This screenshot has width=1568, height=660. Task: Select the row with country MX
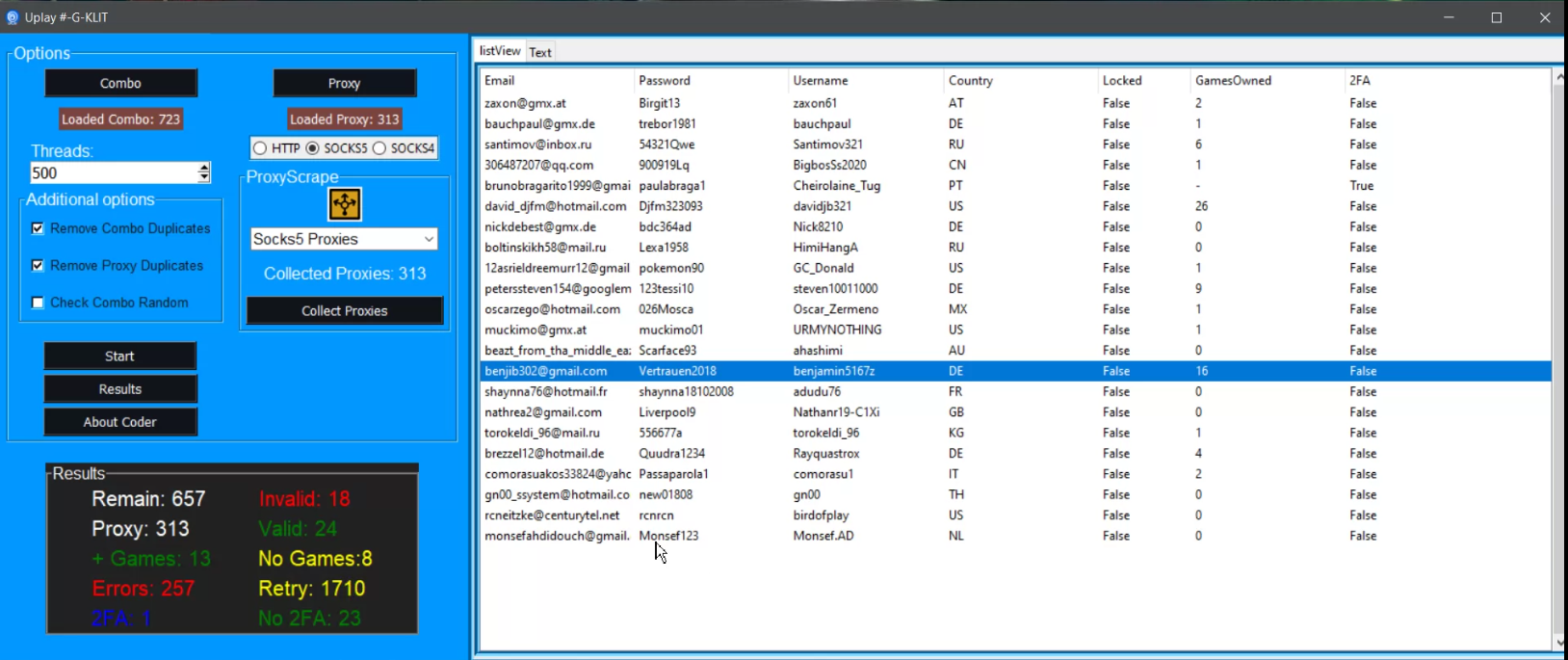pyautogui.click(x=1015, y=309)
